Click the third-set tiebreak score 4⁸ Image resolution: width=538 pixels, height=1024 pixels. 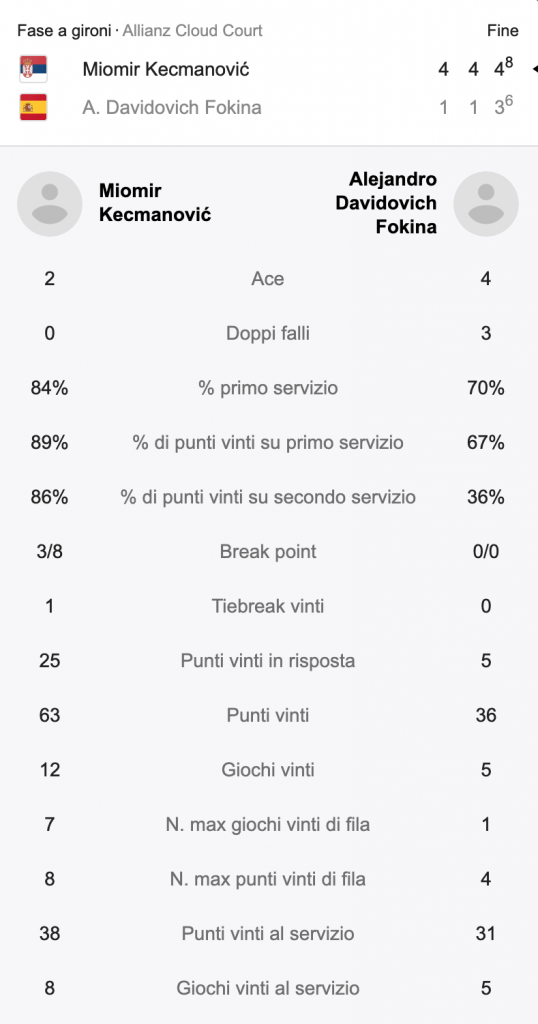(503, 68)
